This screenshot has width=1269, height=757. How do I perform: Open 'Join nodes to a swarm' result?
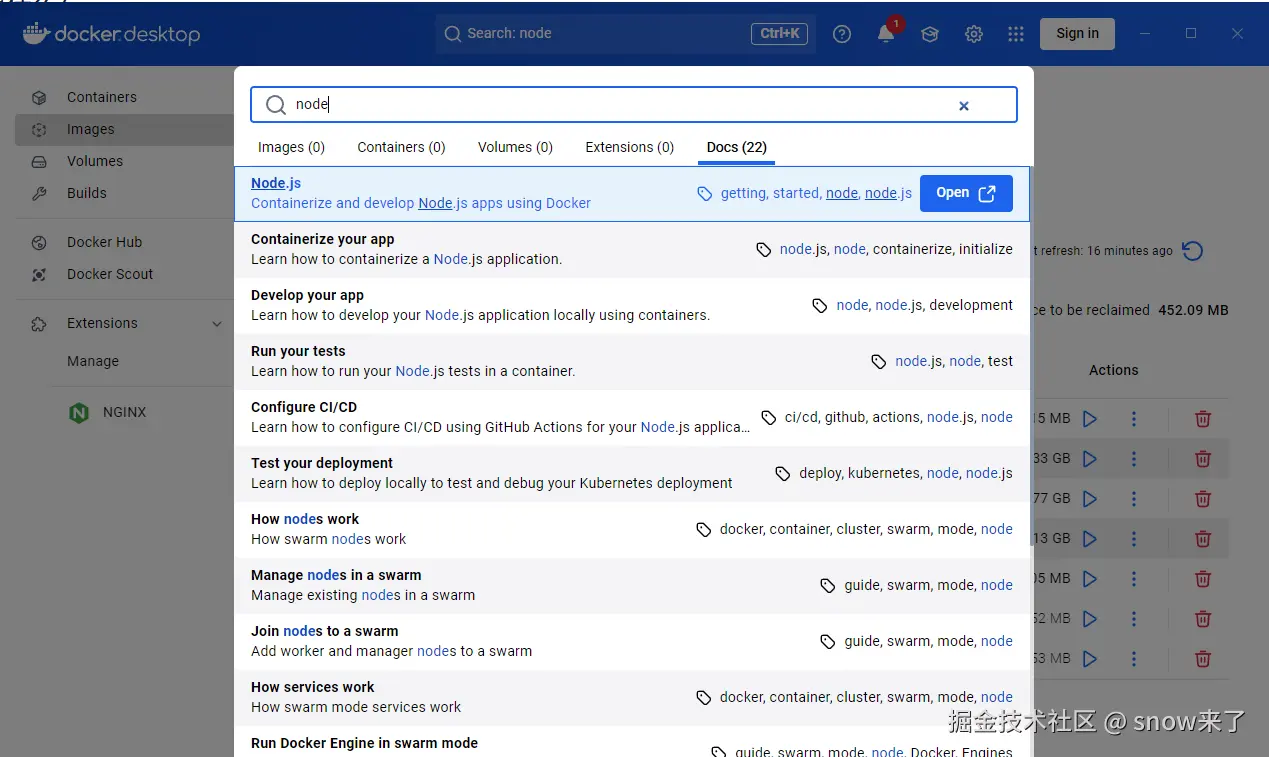click(632, 641)
